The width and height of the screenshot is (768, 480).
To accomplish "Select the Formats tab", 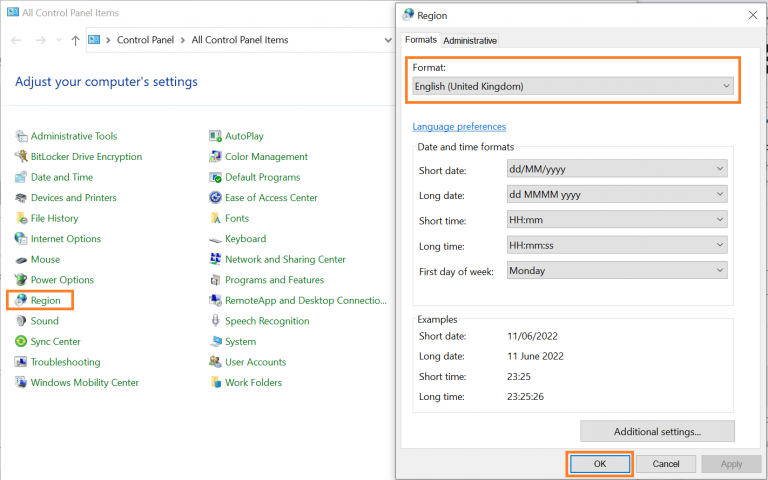I will tap(420, 40).
